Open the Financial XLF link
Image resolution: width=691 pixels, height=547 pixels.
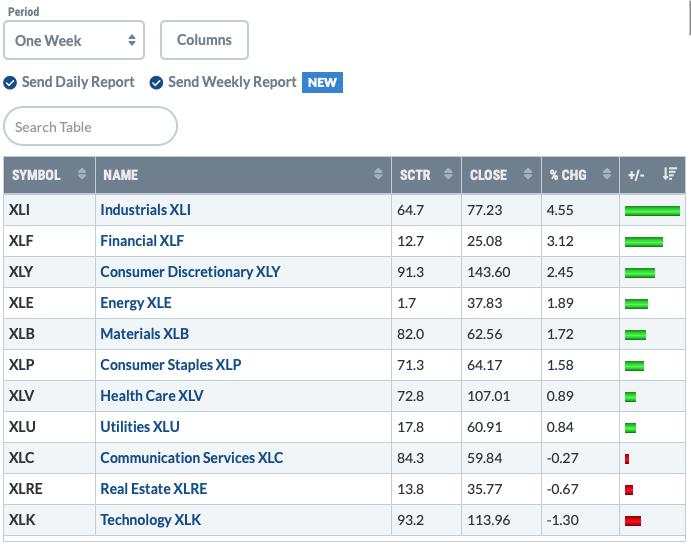(142, 241)
